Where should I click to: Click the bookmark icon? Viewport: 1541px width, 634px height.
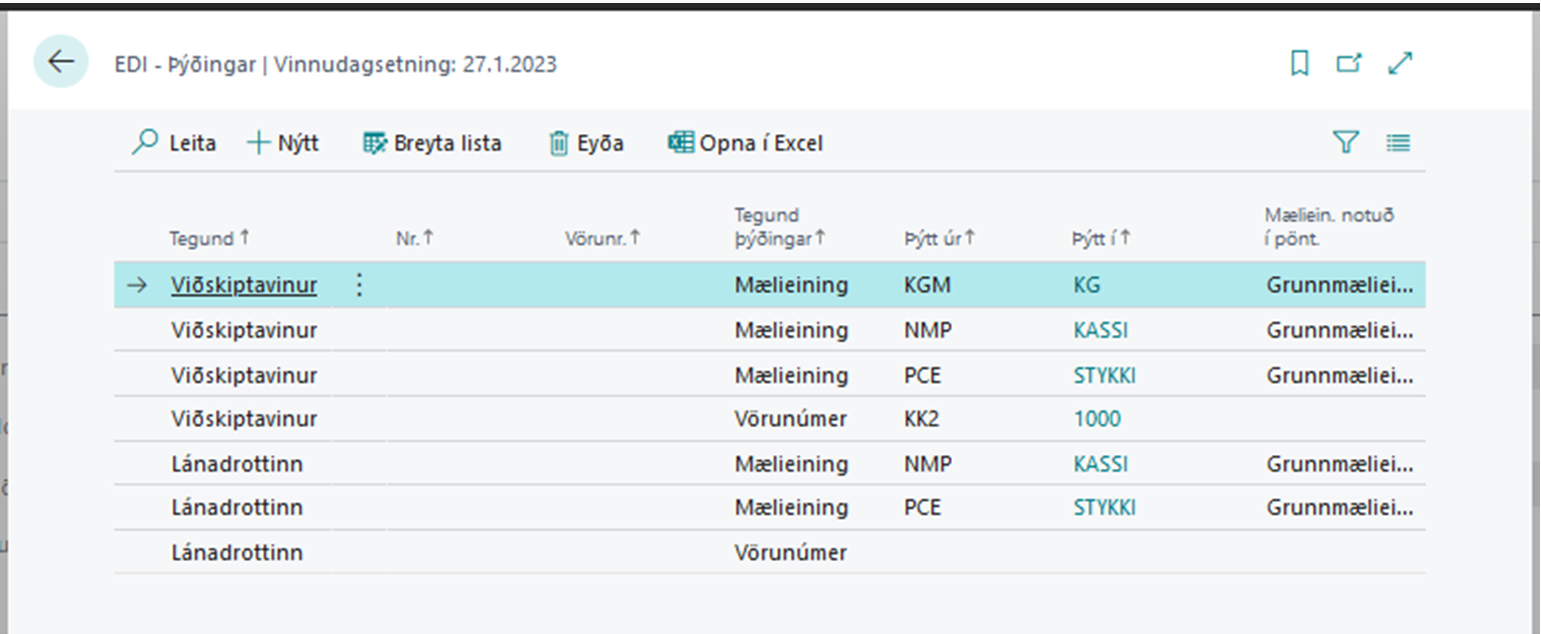click(x=1299, y=63)
